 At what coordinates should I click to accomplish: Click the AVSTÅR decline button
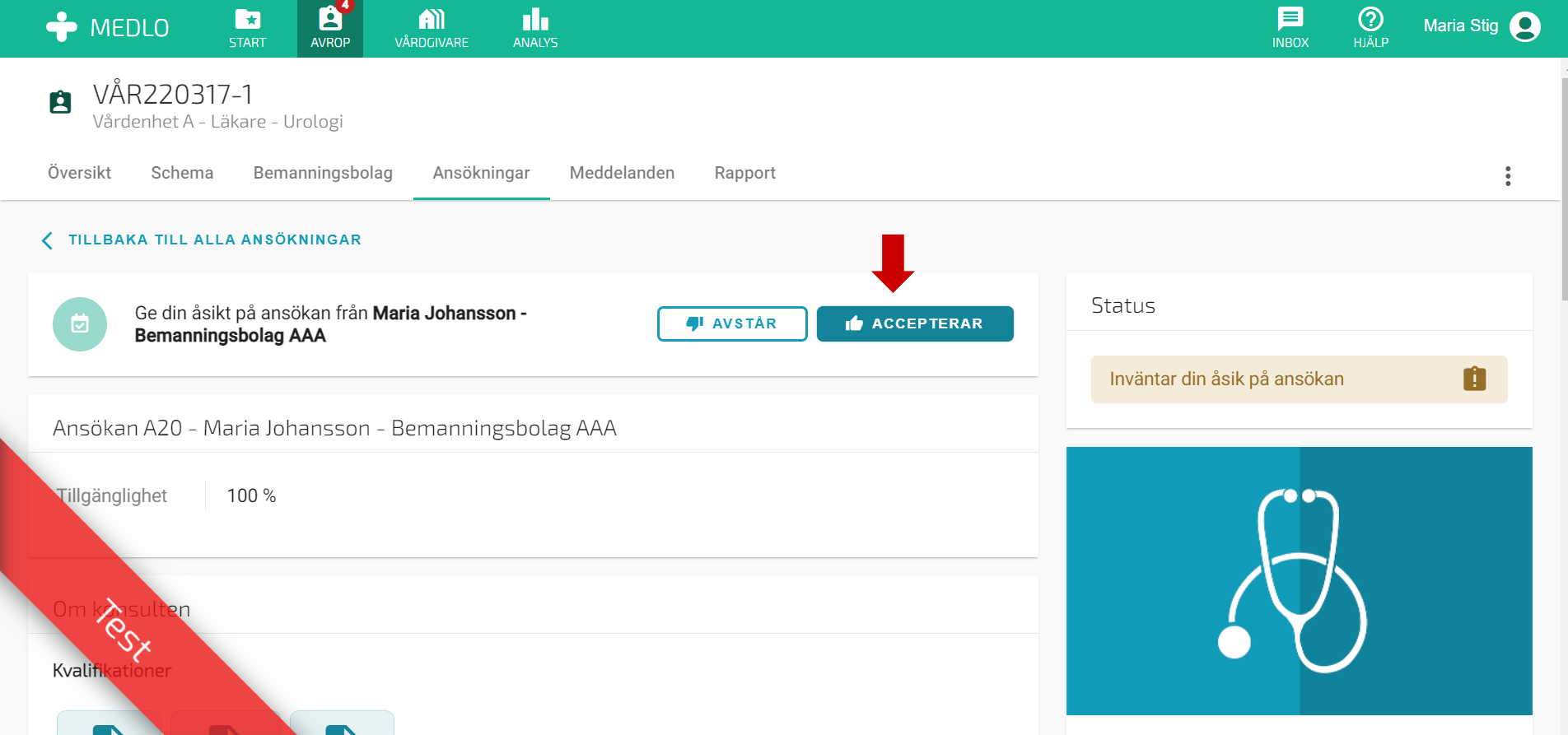(732, 323)
